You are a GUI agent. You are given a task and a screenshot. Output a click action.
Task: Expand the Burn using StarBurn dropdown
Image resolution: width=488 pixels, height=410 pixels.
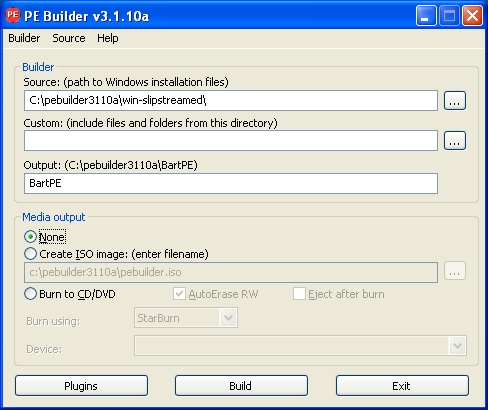pos(228,318)
